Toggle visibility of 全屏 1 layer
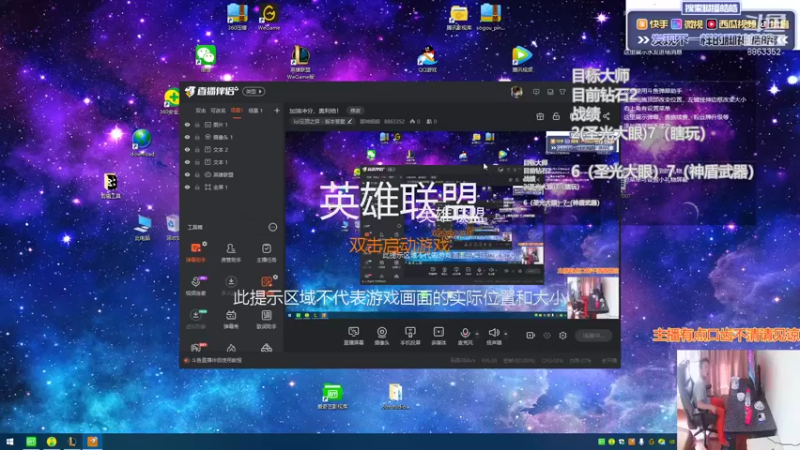Image resolution: width=800 pixels, height=450 pixels. (187, 187)
